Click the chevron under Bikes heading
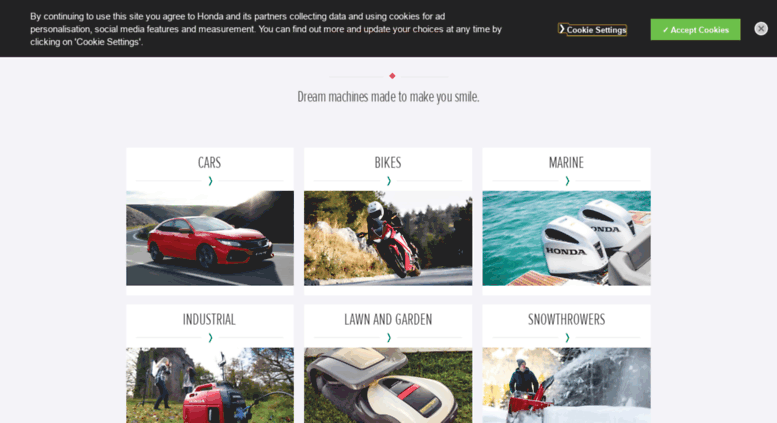Image resolution: width=777 pixels, height=423 pixels. (388, 181)
